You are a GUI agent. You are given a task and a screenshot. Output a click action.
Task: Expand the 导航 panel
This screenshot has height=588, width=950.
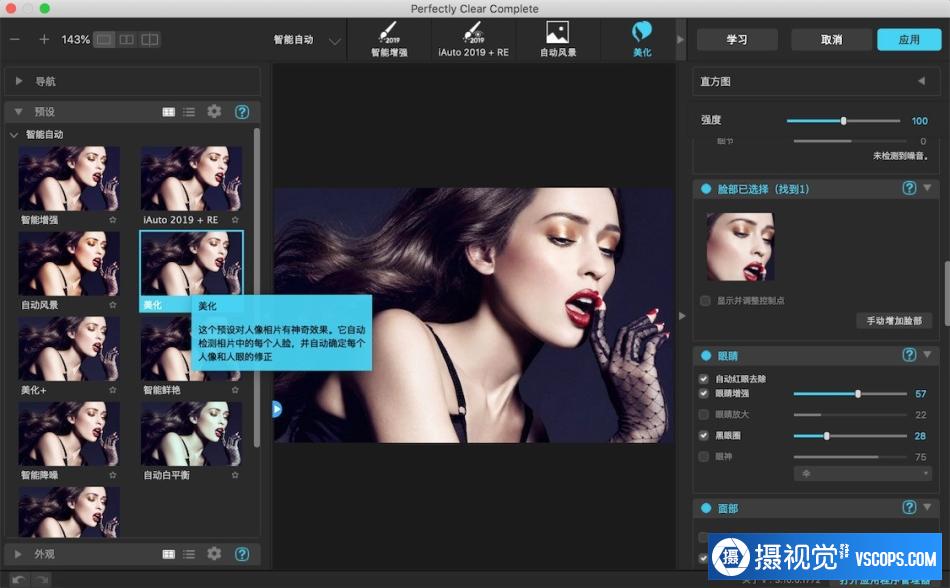19,81
